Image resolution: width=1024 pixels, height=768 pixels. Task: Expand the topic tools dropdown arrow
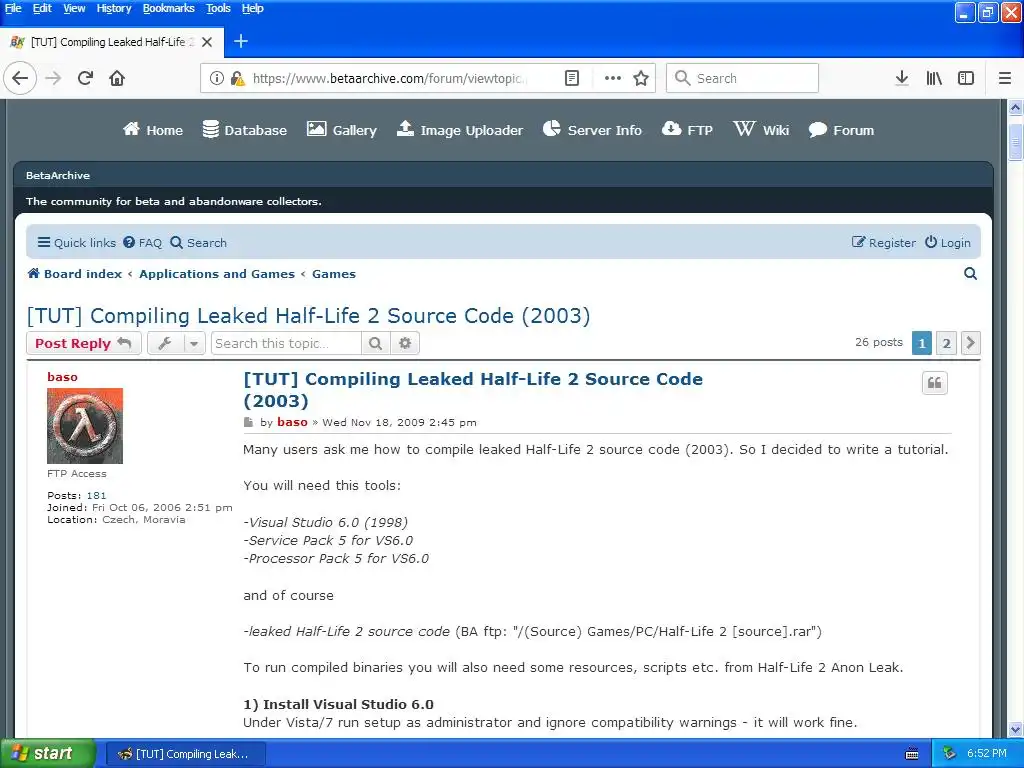194,343
